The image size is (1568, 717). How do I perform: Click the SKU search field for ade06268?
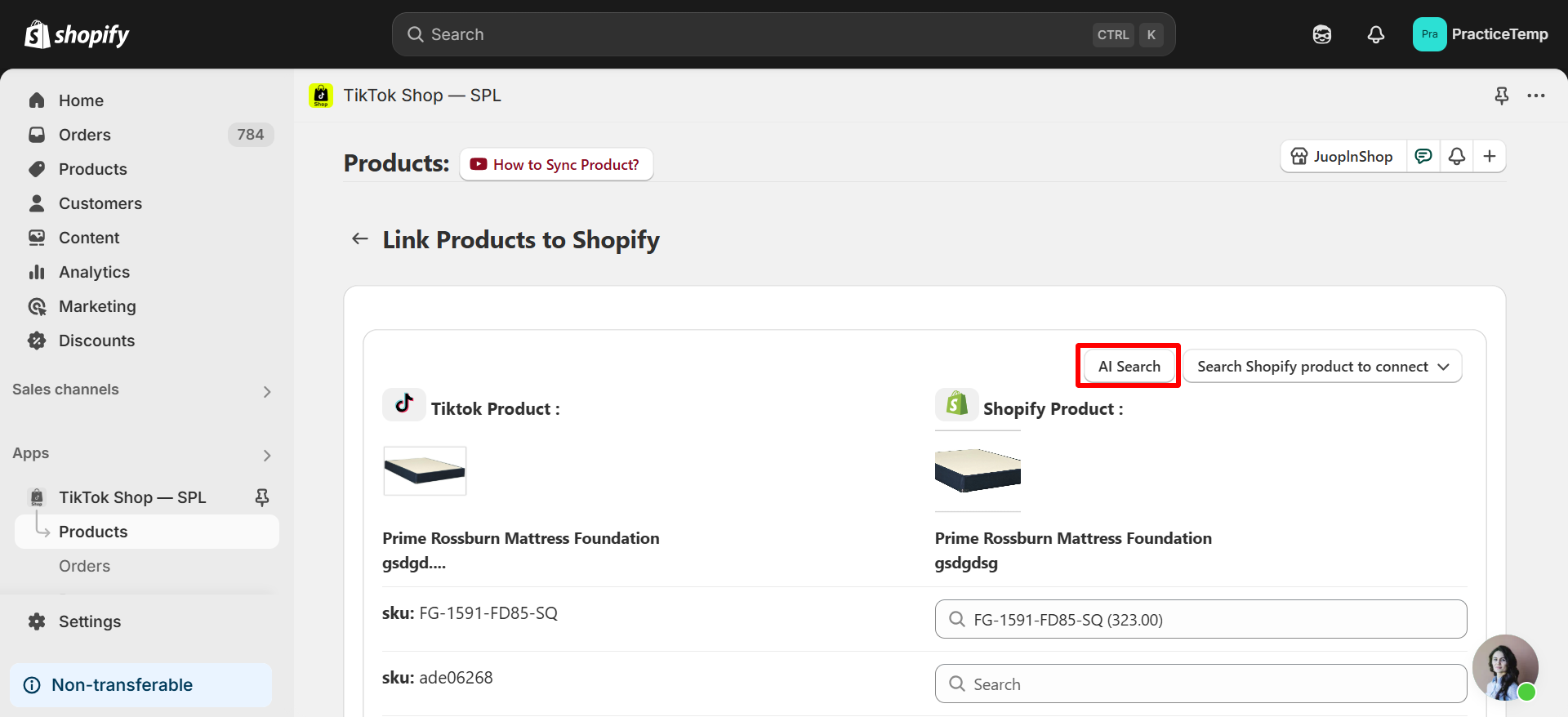pos(1200,684)
